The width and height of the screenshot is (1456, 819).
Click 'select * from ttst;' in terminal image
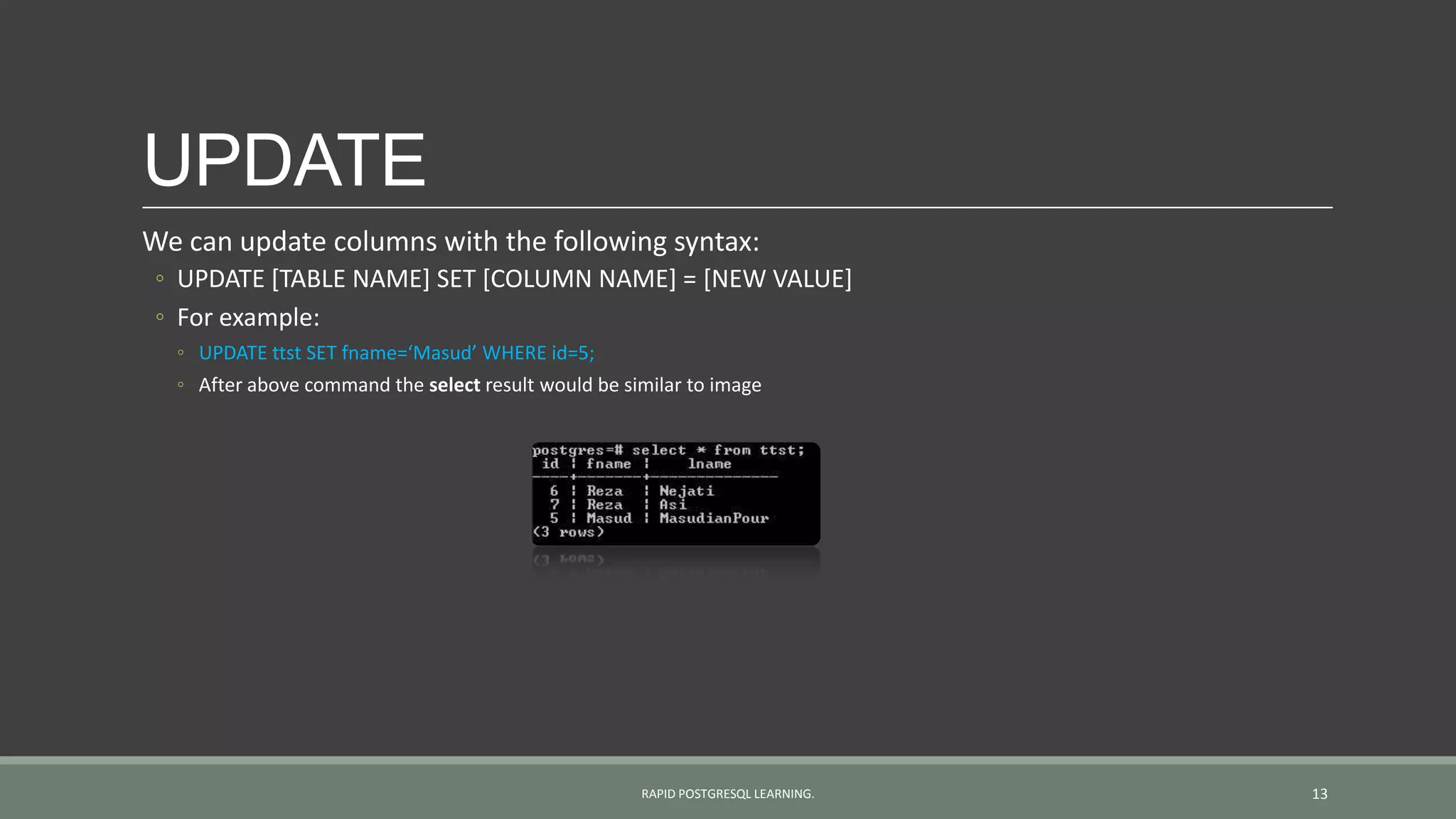tap(718, 450)
